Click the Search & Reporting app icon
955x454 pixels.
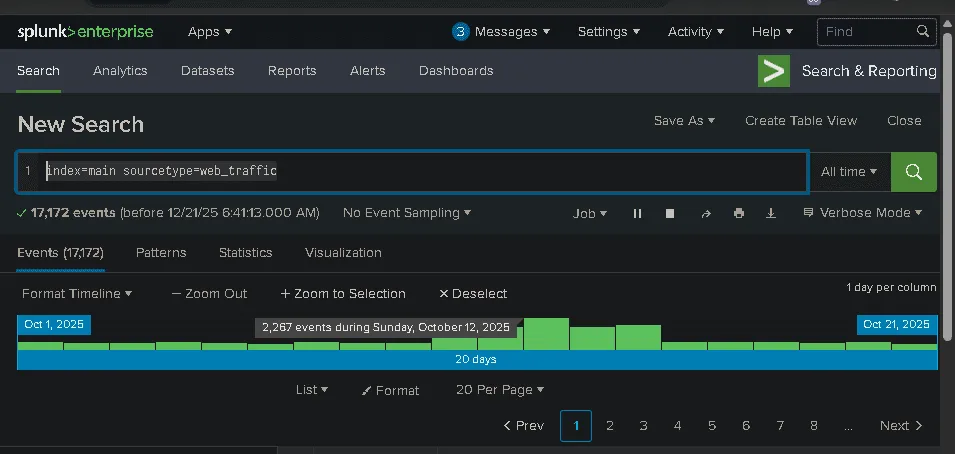coord(774,71)
